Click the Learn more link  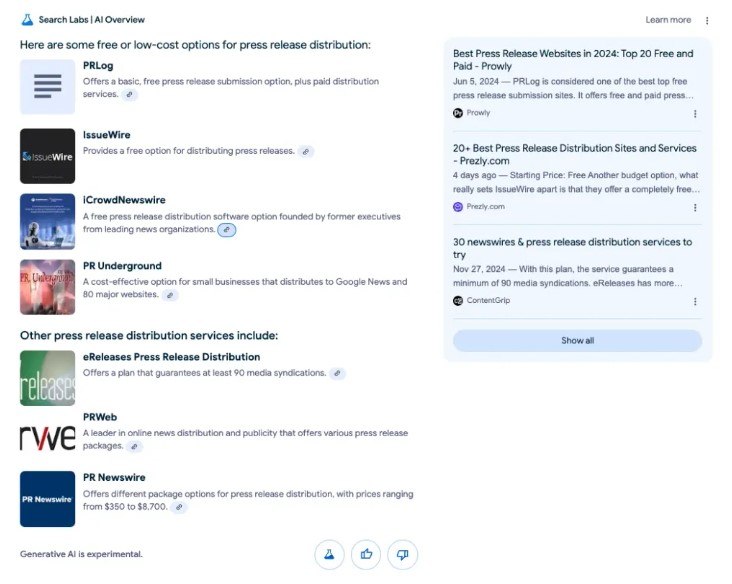(x=668, y=20)
